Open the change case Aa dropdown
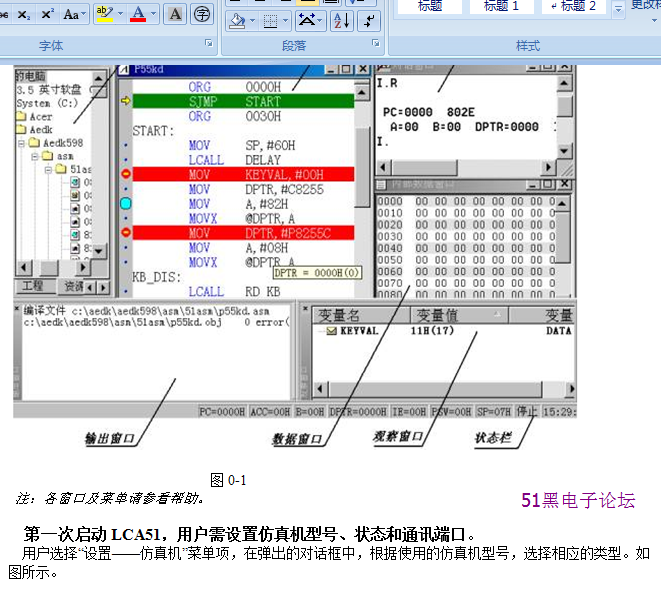661x594 pixels. 76,14
